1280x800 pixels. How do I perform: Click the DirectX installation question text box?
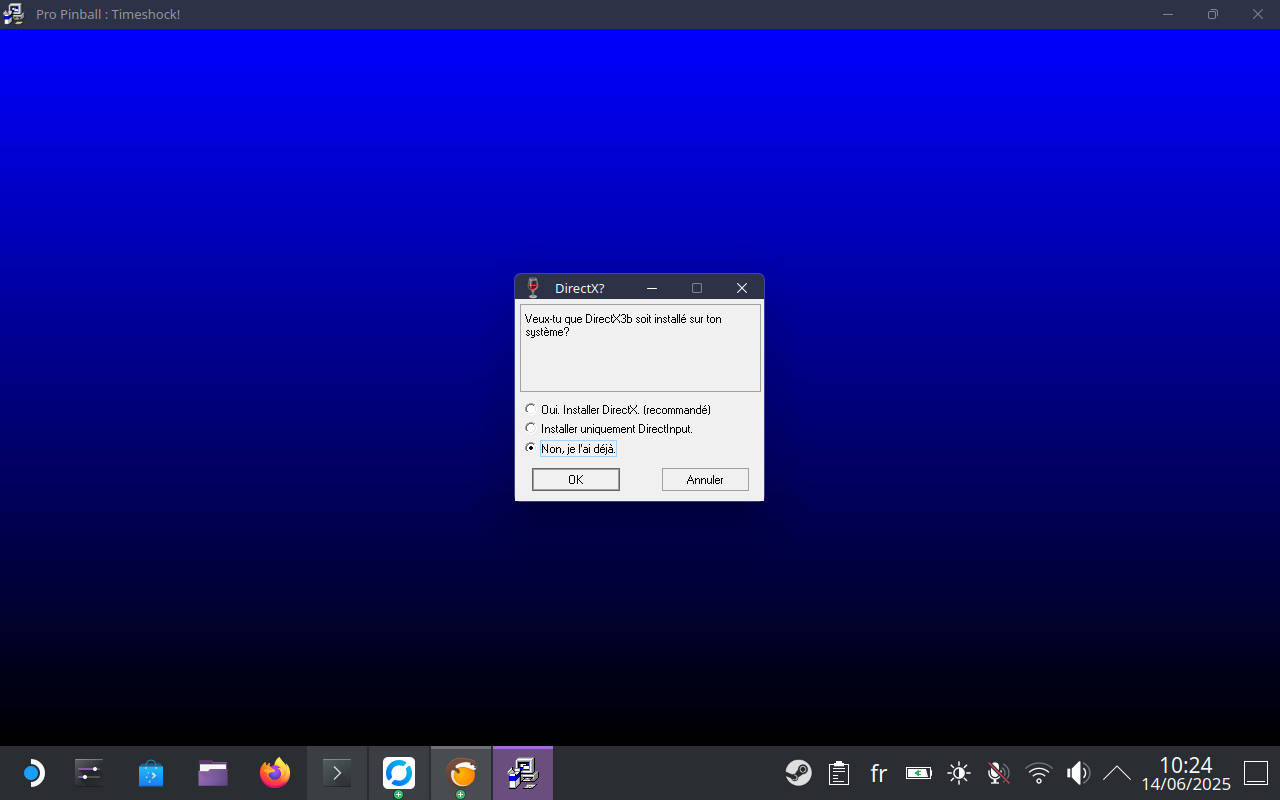pyautogui.click(x=640, y=348)
